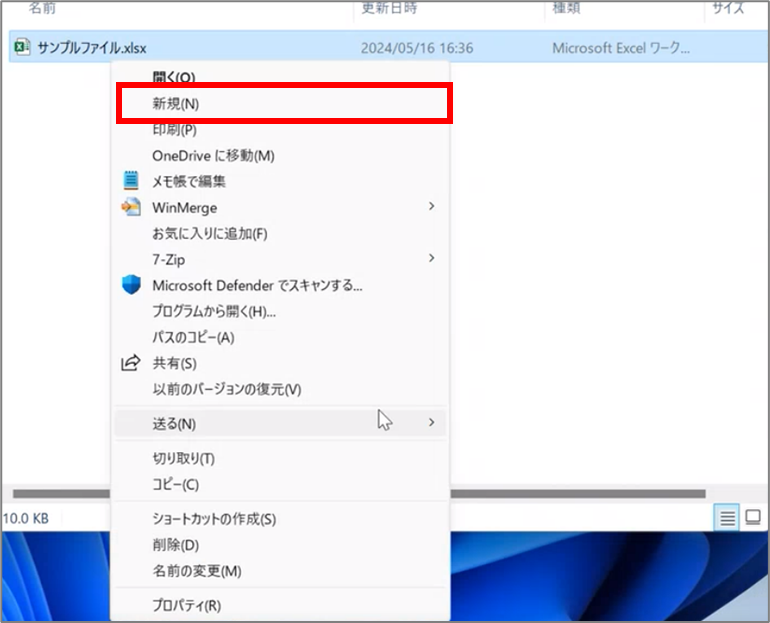Choose 以前のバージョンの復元(V)
The width and height of the screenshot is (770, 623).
pyautogui.click(x=280, y=389)
